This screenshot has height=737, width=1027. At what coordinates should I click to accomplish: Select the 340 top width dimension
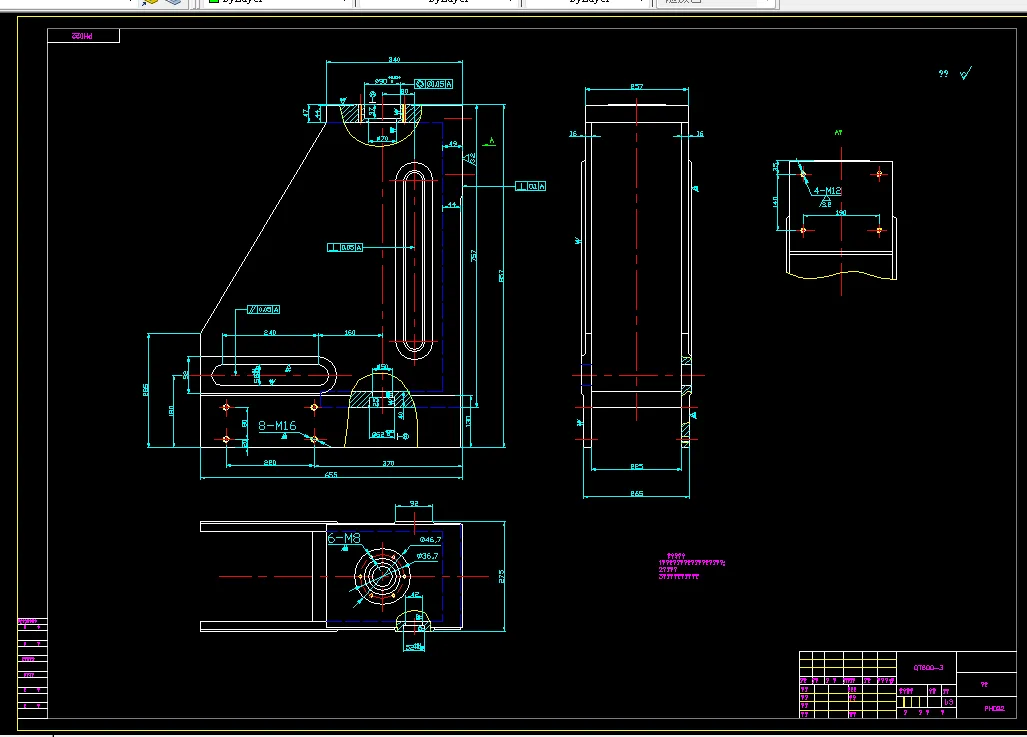(x=394, y=60)
